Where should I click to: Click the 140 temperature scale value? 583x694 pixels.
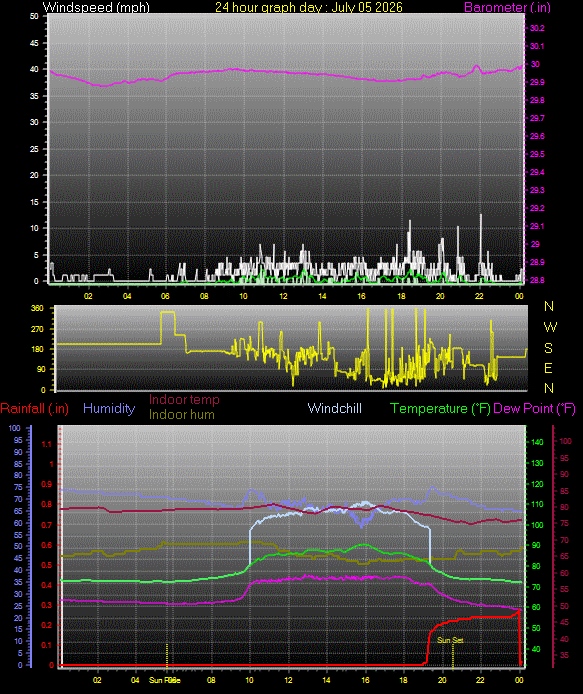[537, 442]
